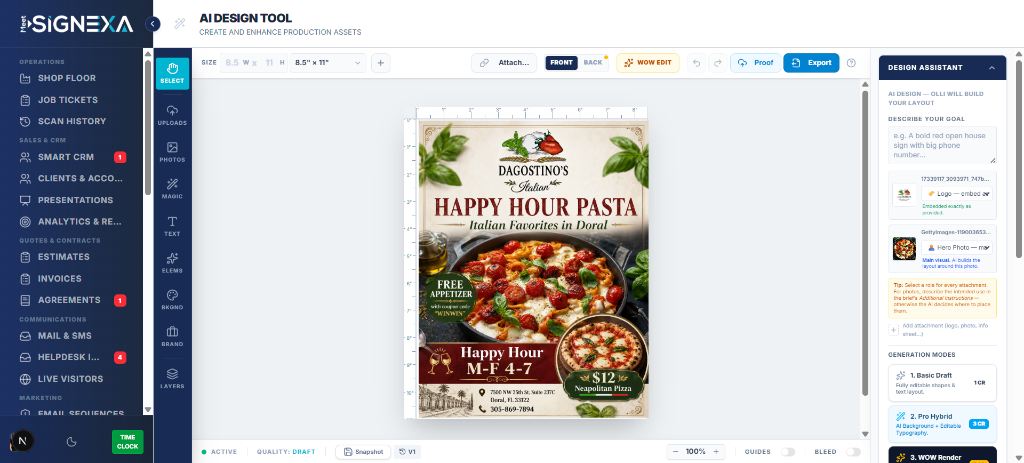The image size is (1024, 463).
Task: Click the WOW Edit button
Action: tap(648, 63)
